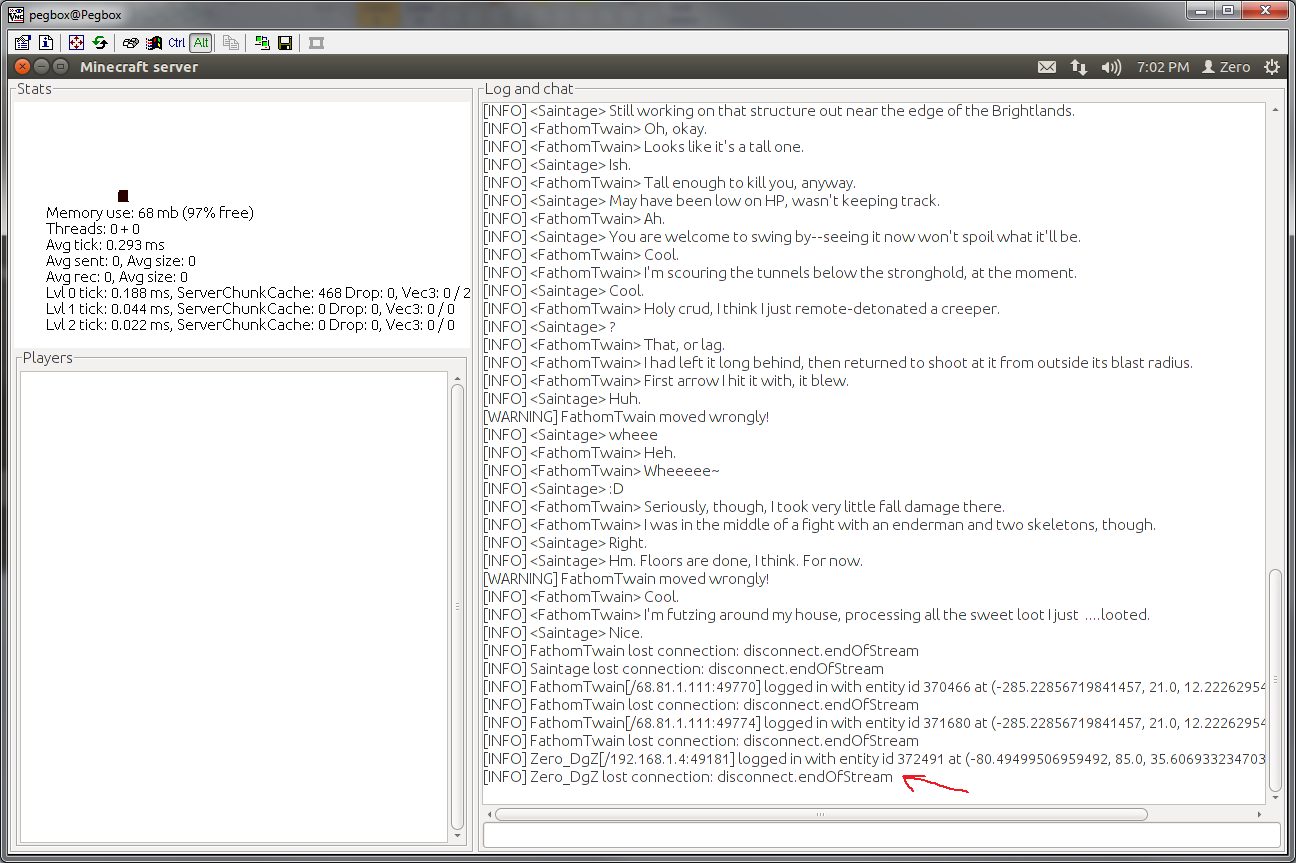Click the log scrollbar up arrow

coord(1274,110)
